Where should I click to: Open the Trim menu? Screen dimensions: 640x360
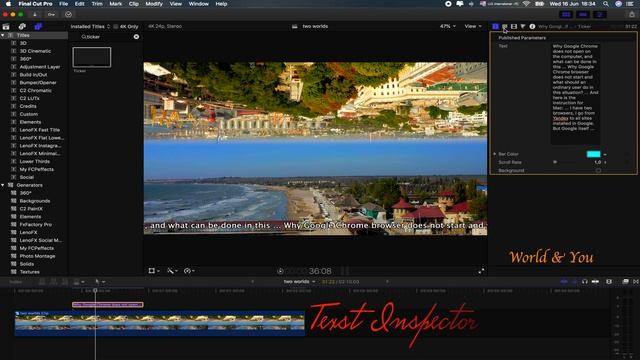97,4
